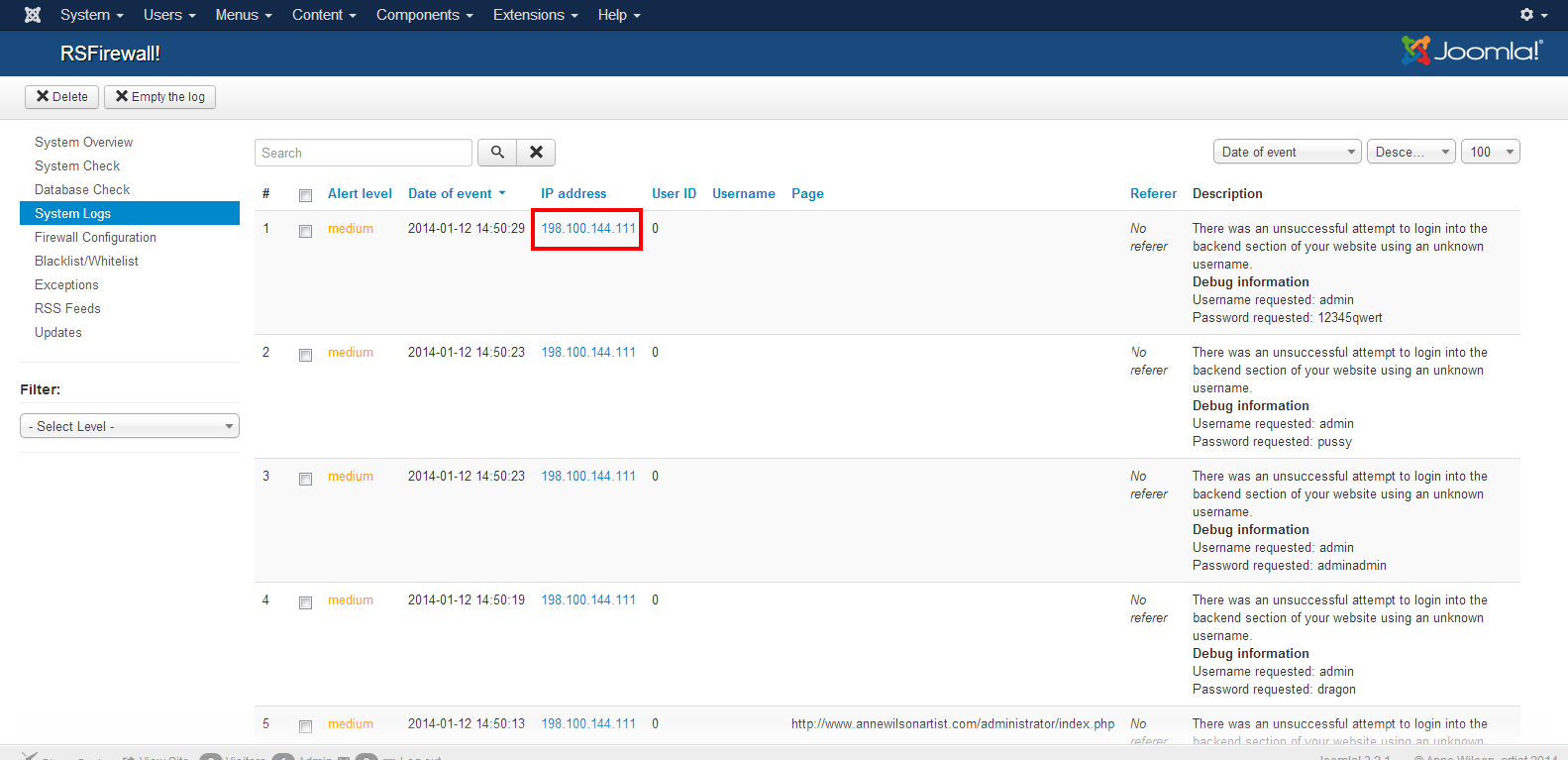Image resolution: width=1568 pixels, height=760 pixels.
Task: Open the Extensions menu
Action: point(536,15)
